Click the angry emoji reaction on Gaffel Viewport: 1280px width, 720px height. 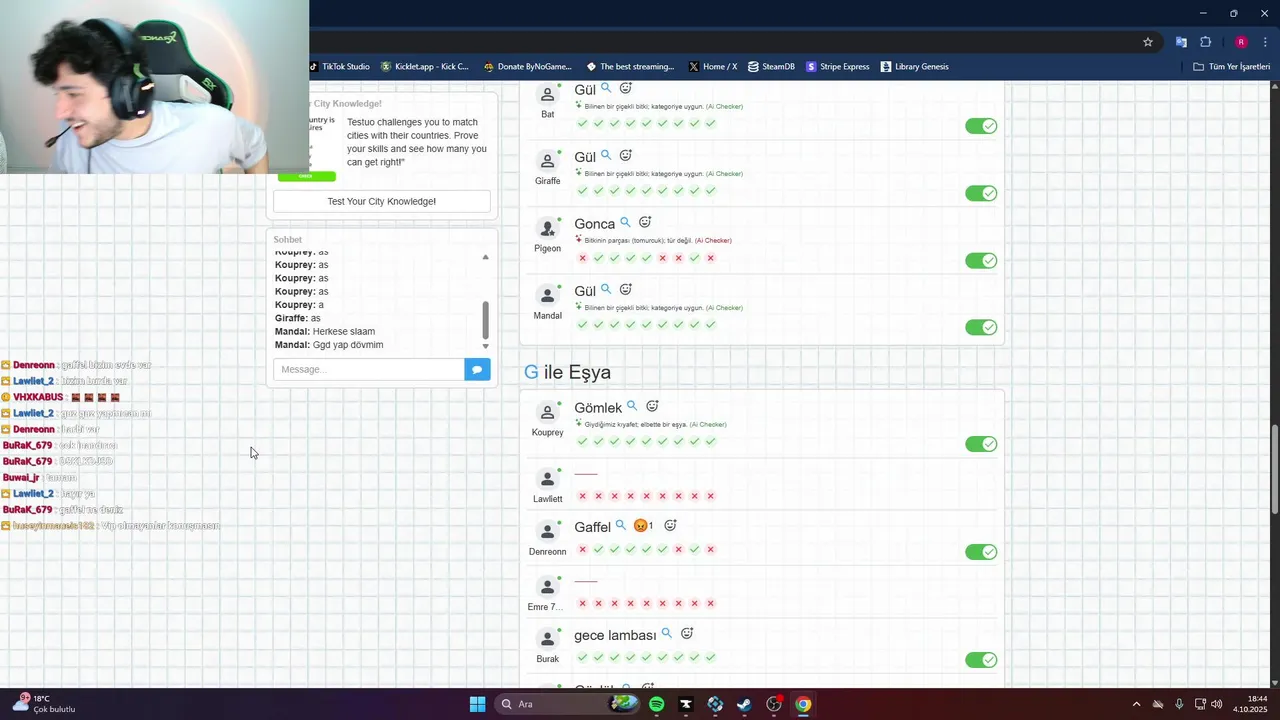[x=643, y=526]
